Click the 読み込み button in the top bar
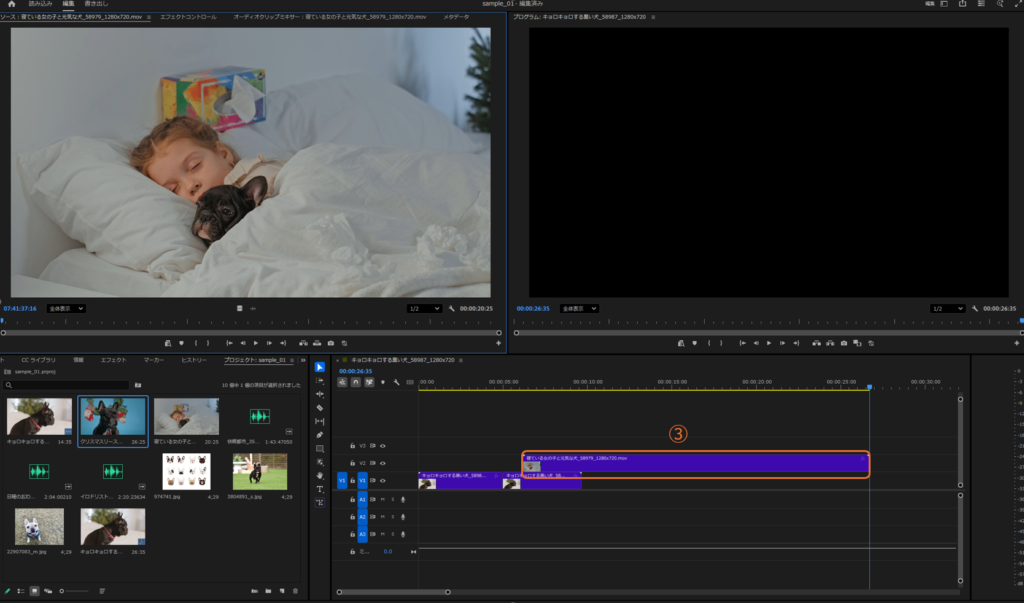This screenshot has height=603, width=1024. [40, 4]
